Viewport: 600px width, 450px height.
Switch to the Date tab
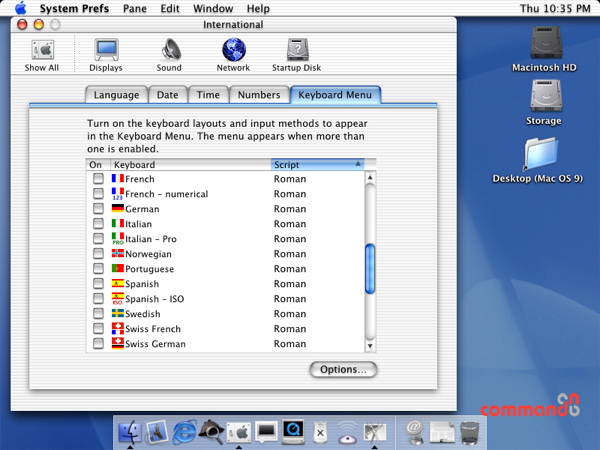tap(168, 95)
